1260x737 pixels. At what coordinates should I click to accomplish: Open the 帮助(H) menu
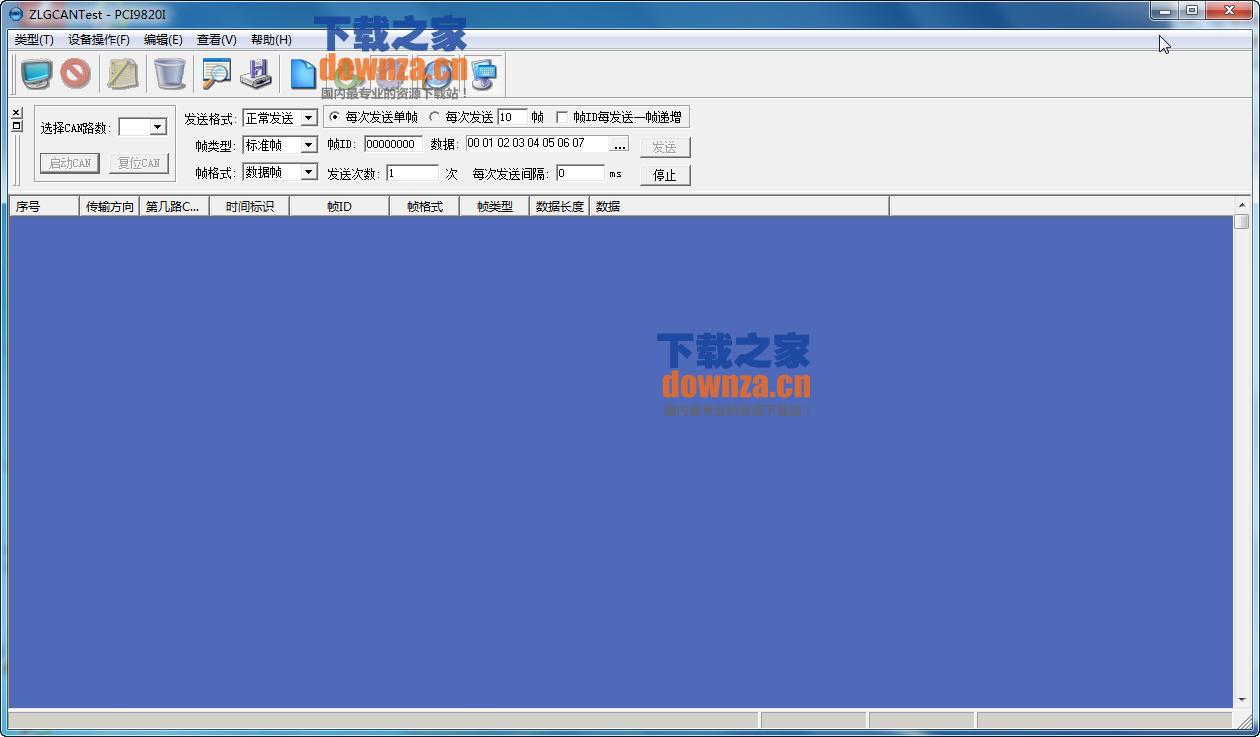[x=271, y=40]
